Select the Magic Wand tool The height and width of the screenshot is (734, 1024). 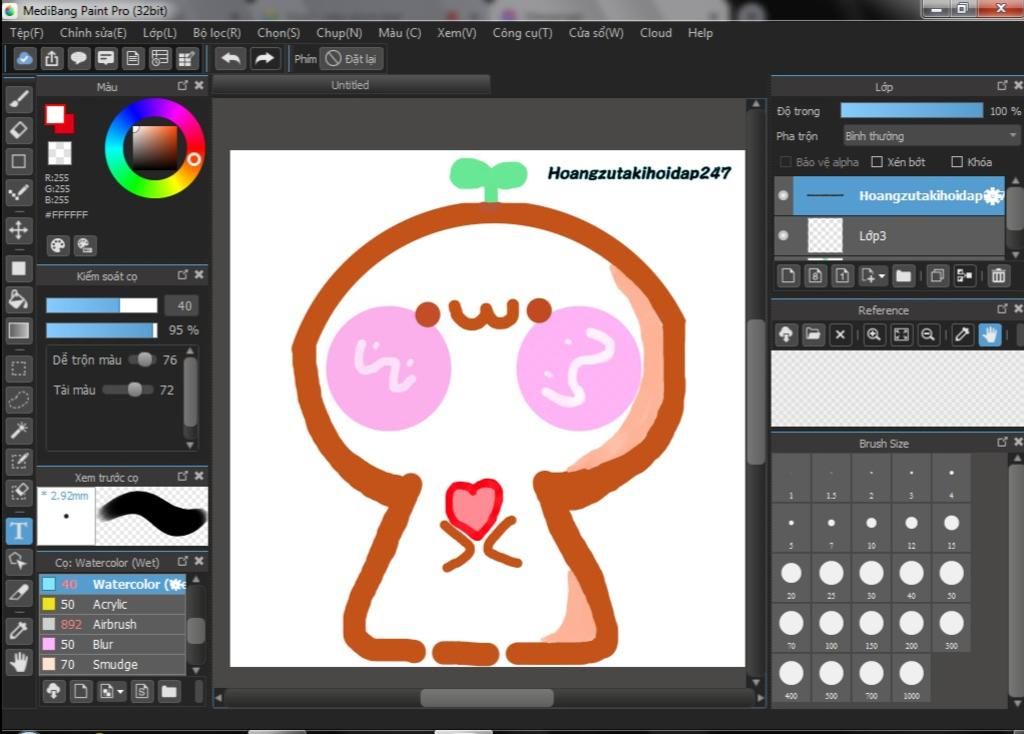click(19, 430)
